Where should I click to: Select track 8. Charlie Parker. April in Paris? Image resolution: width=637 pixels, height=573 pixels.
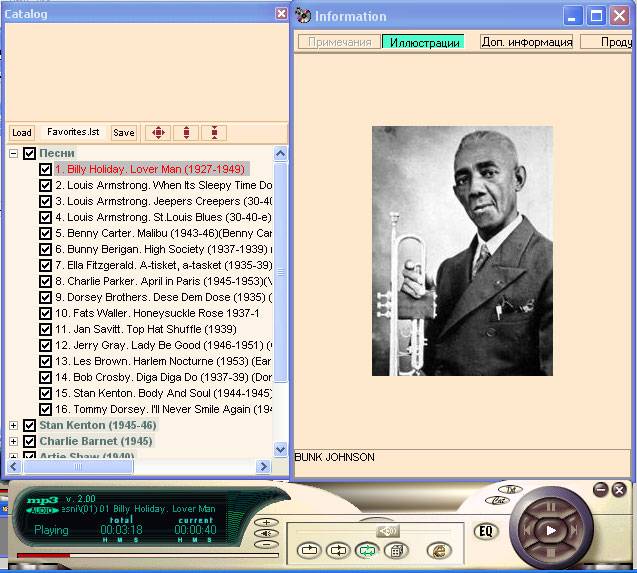(x=163, y=281)
